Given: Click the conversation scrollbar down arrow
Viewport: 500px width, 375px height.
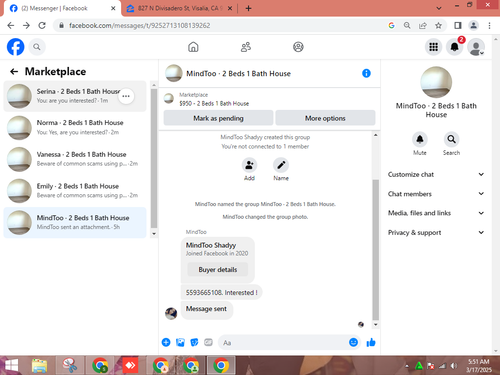Looking at the screenshot, I should click(376, 324).
